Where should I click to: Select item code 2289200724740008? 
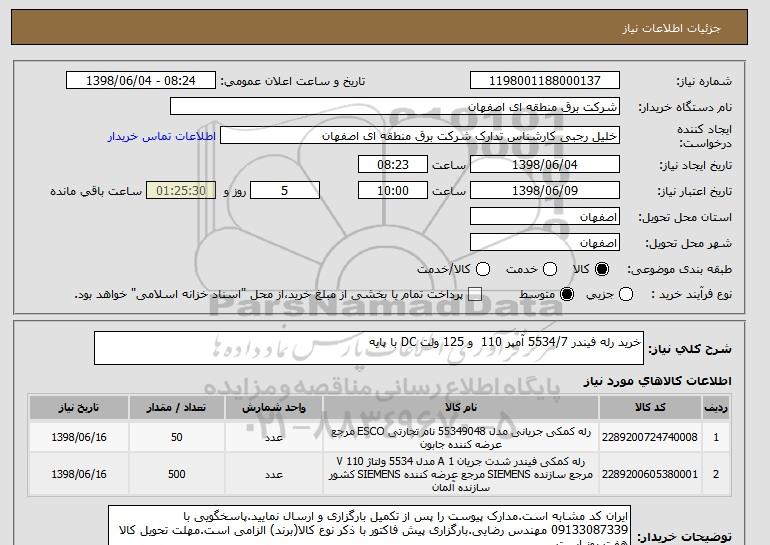click(650, 437)
